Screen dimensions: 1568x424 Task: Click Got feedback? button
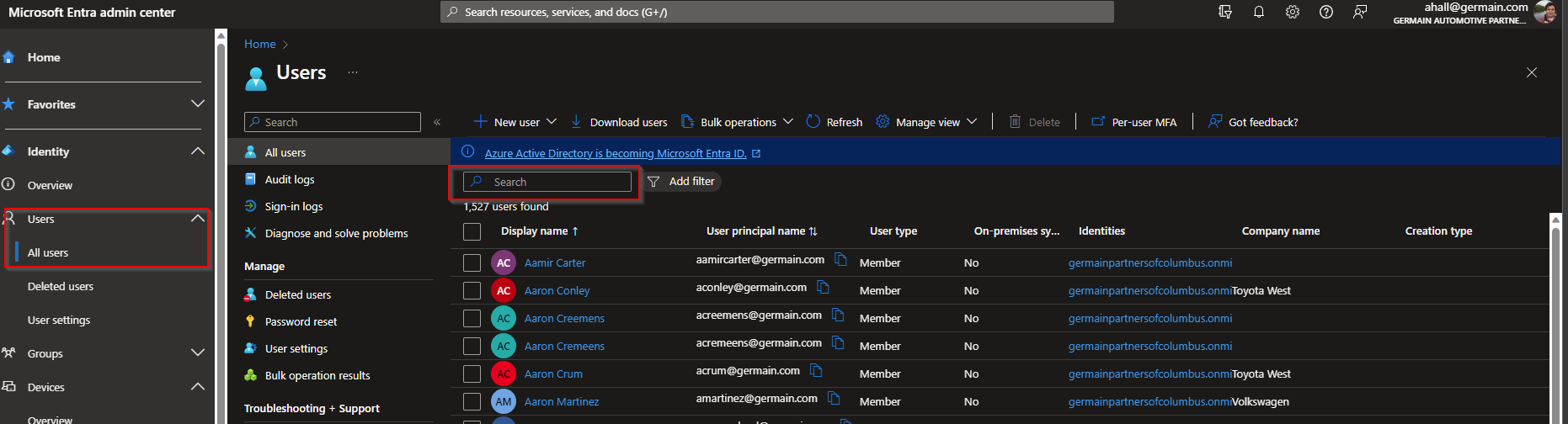pyautogui.click(x=1253, y=122)
